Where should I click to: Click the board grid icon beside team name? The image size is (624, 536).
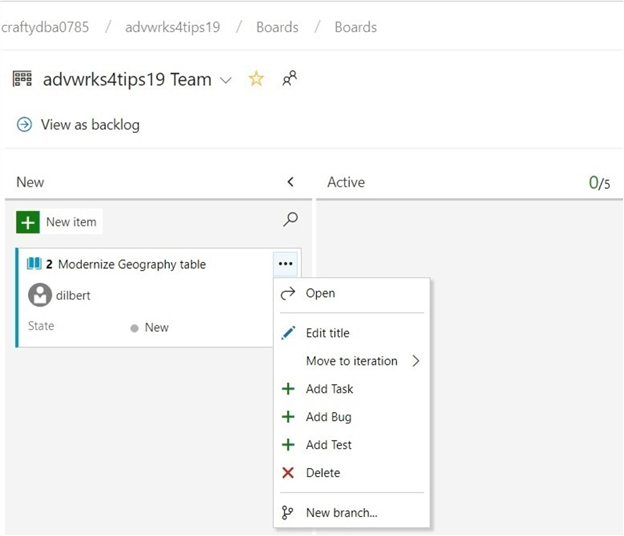[23, 79]
